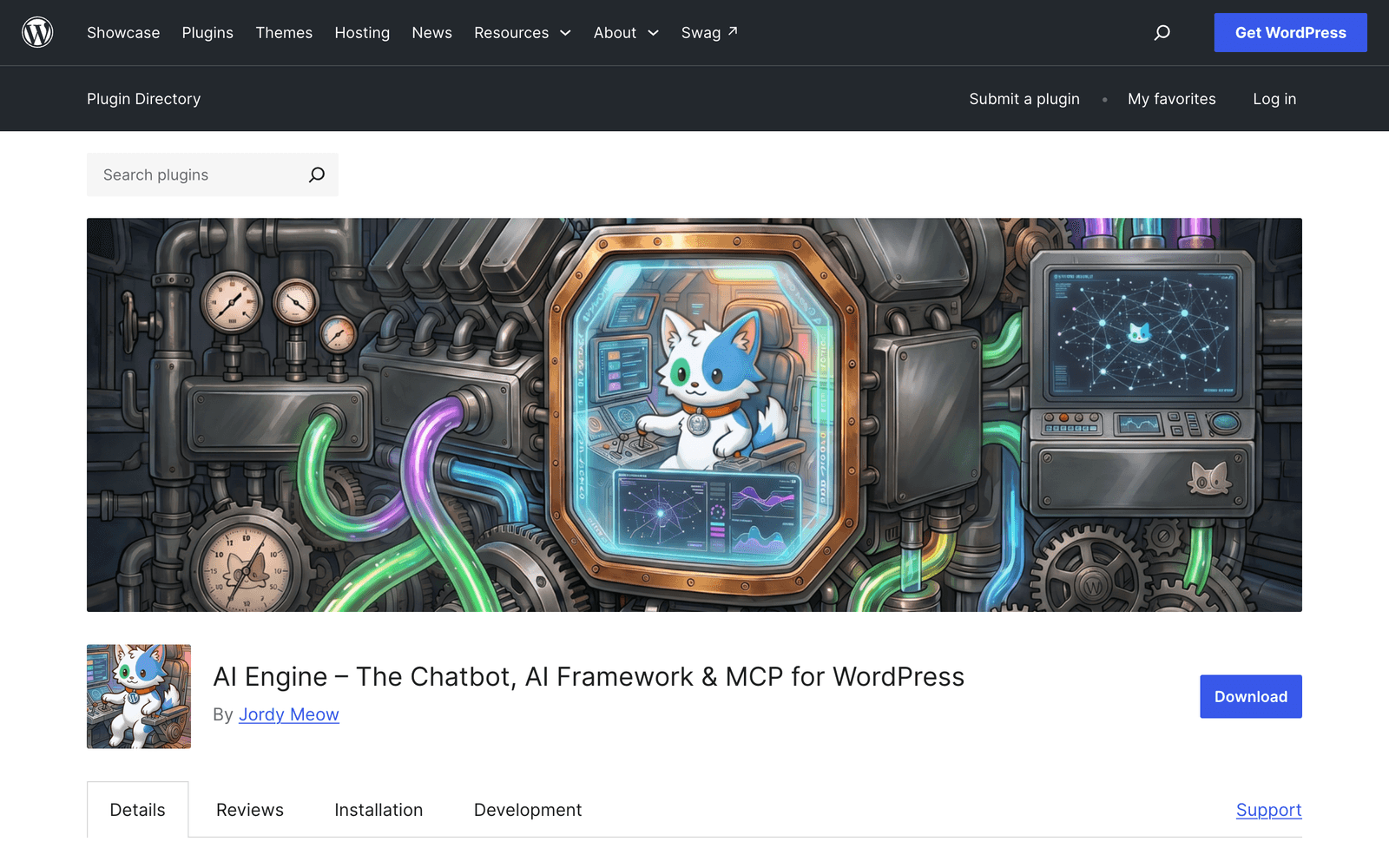This screenshot has height=868, width=1389.
Task: Switch to the Installation tab
Action: (379, 810)
